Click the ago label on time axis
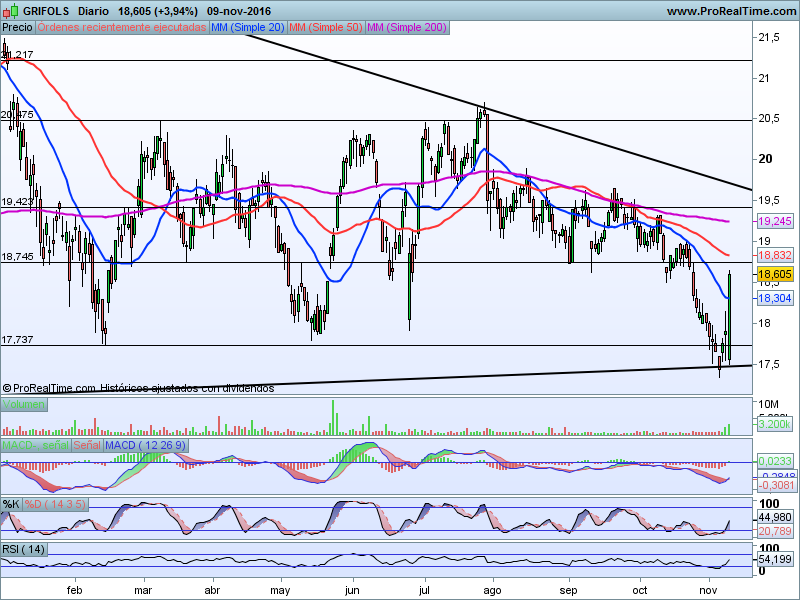The height and width of the screenshot is (600, 800). click(x=492, y=590)
